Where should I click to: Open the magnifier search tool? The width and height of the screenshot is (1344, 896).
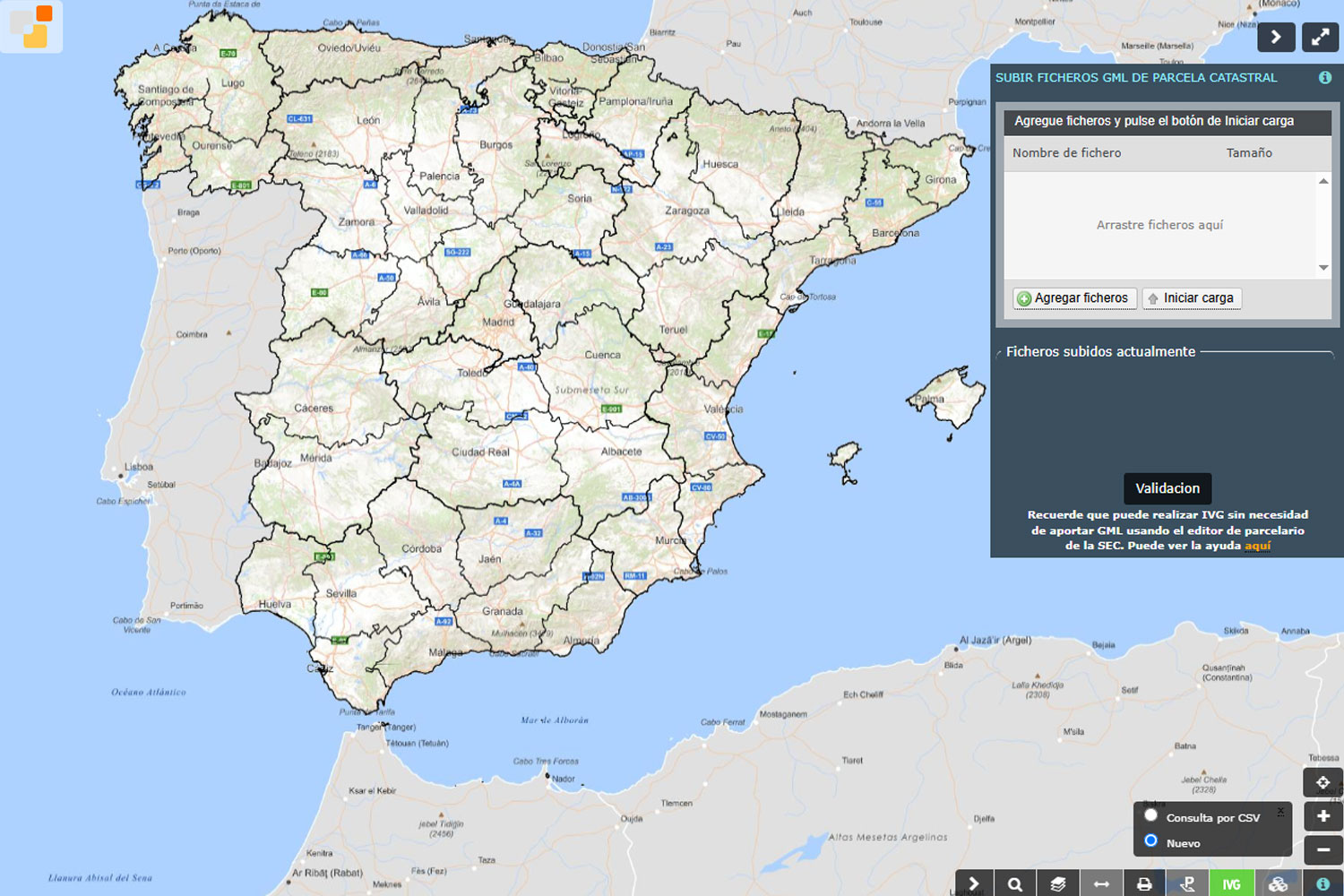(1014, 883)
